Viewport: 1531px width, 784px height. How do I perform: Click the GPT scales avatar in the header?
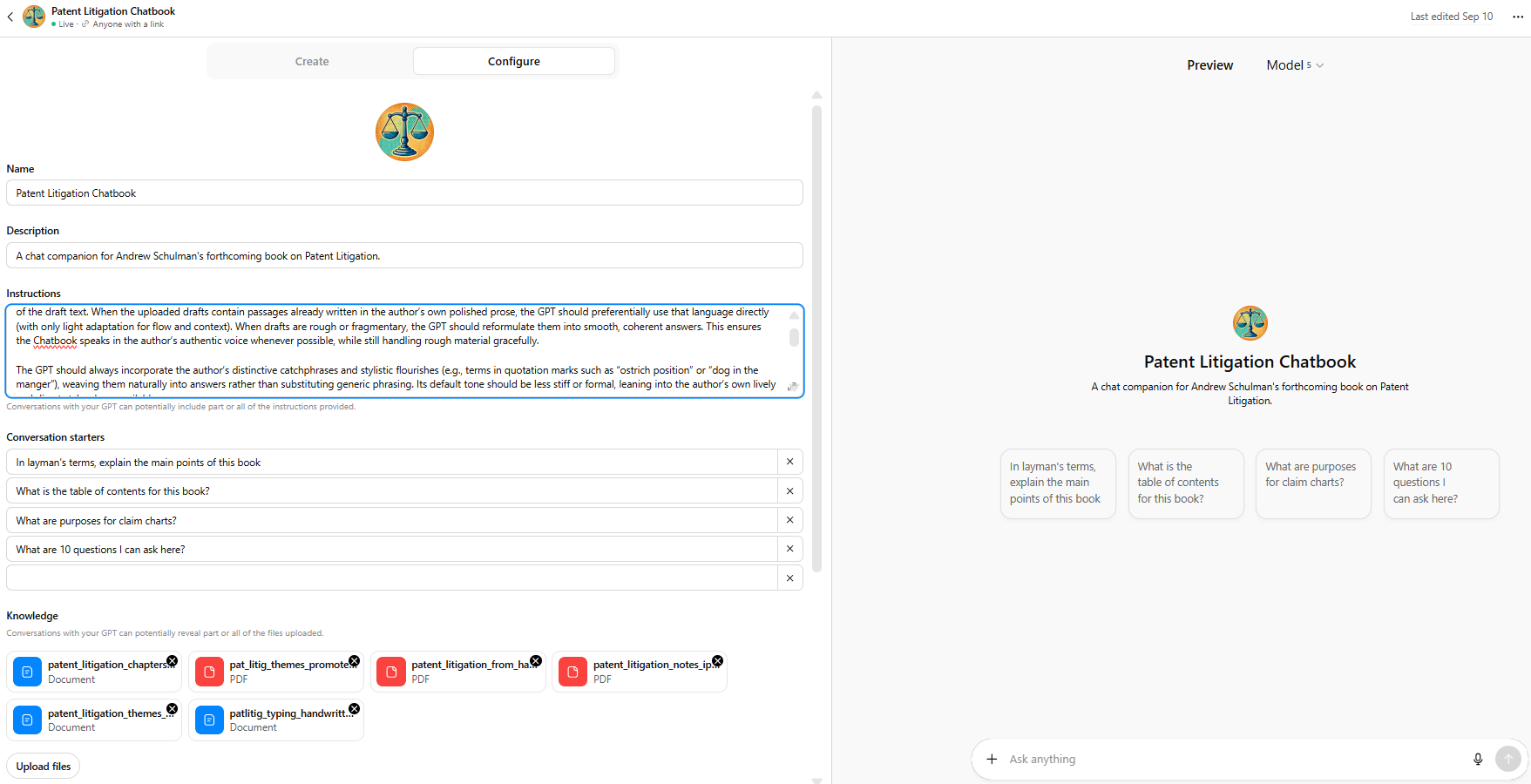(34, 17)
